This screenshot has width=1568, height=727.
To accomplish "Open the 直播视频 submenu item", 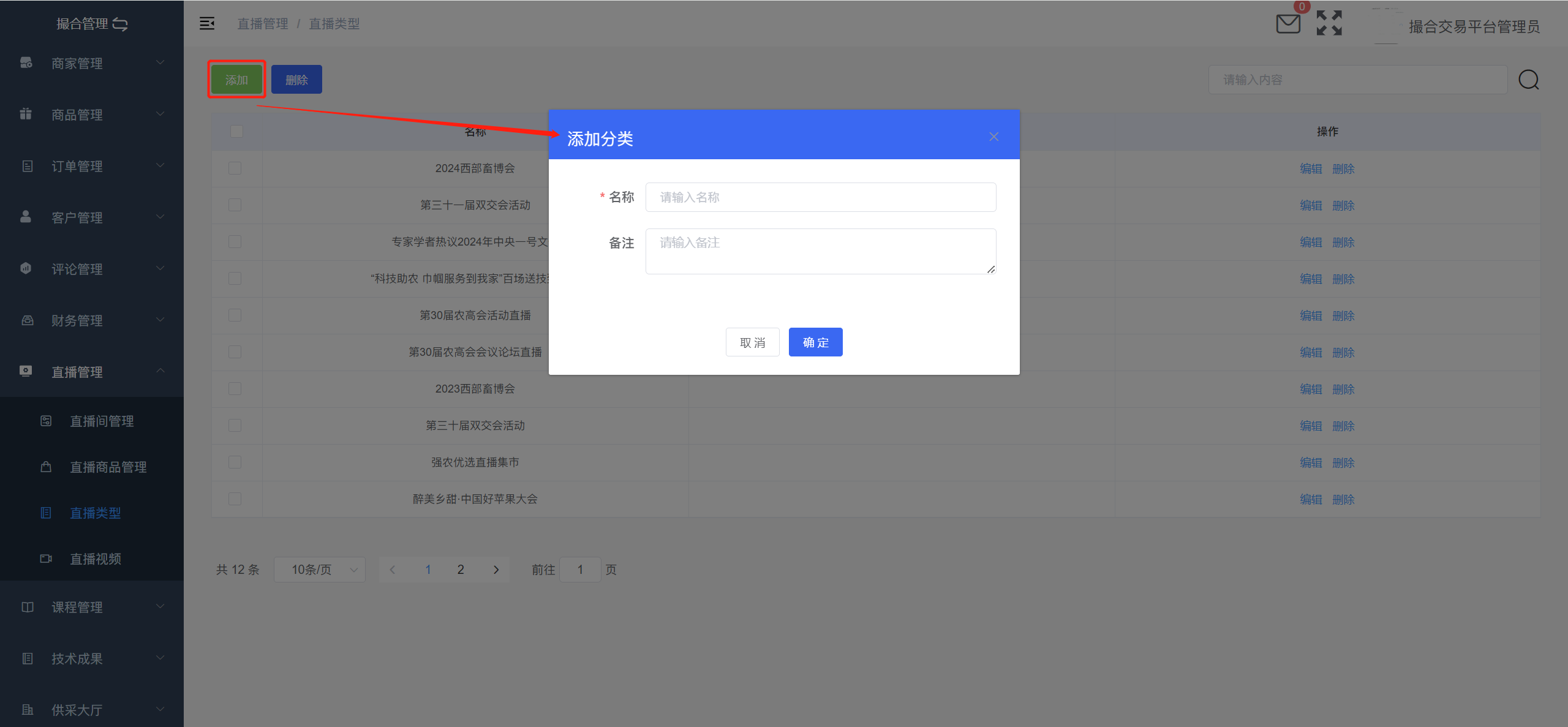I will coord(92,559).
